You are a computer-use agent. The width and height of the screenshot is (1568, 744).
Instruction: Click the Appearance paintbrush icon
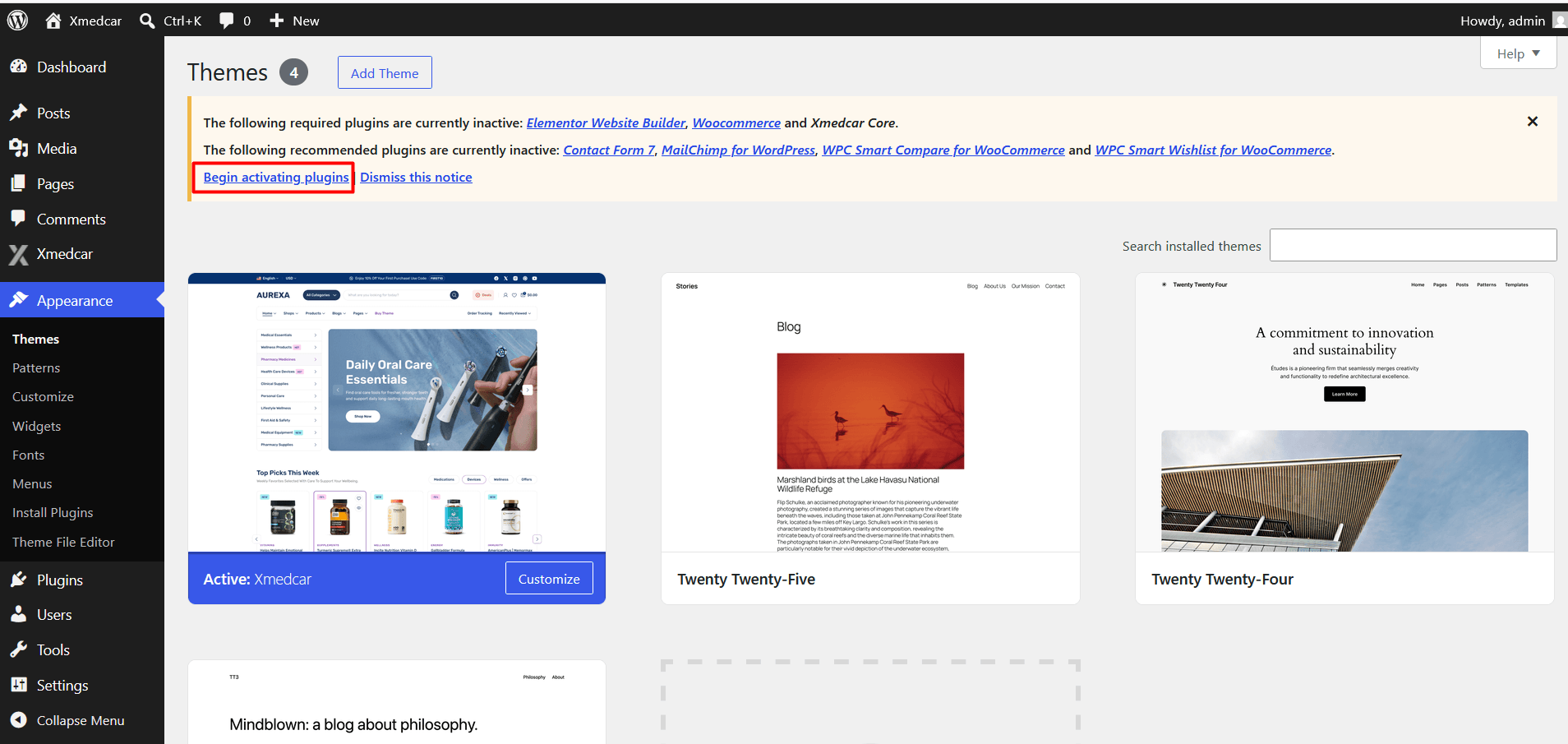coord(19,300)
